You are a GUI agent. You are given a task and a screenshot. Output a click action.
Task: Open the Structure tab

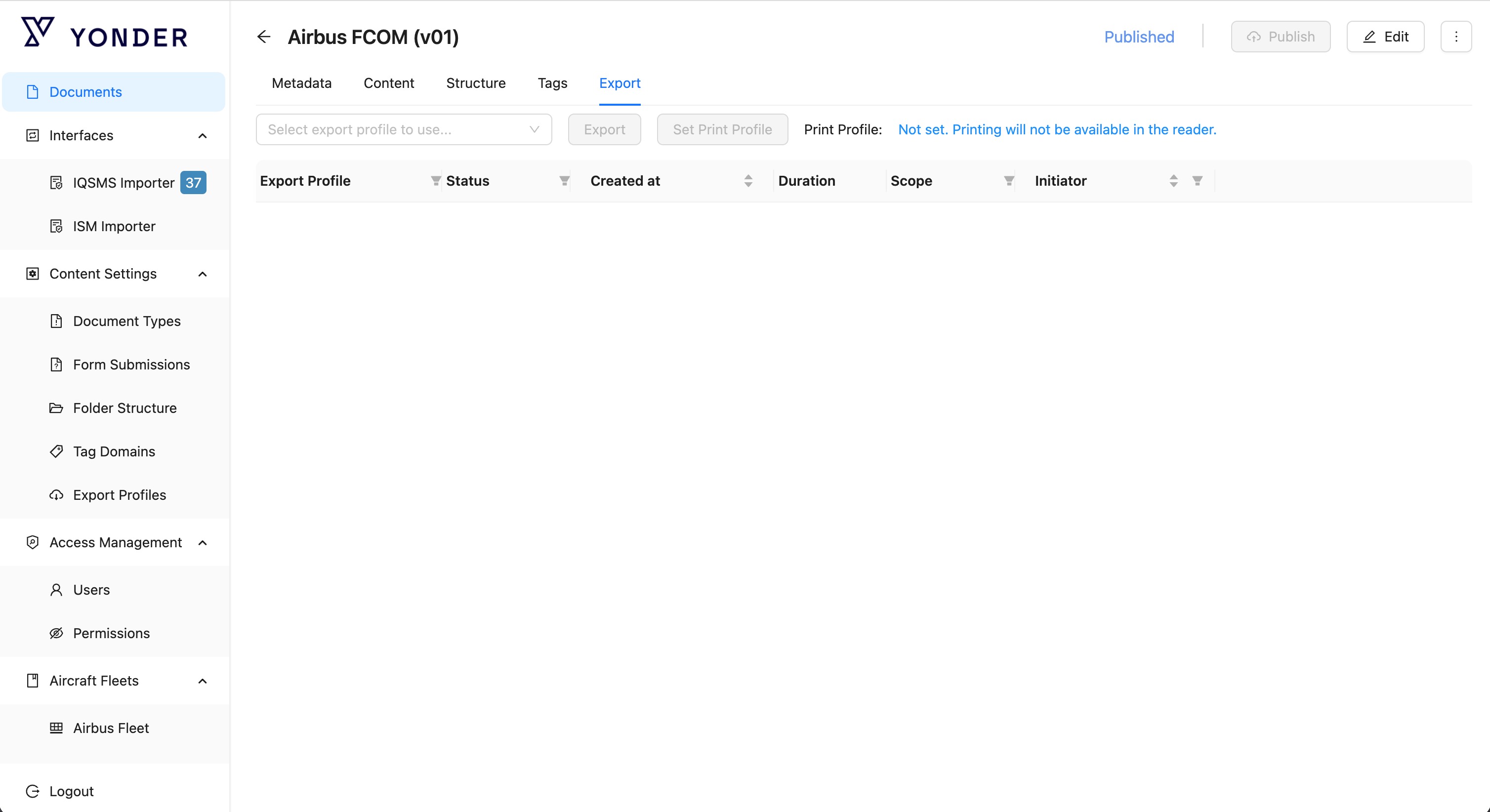(x=475, y=83)
